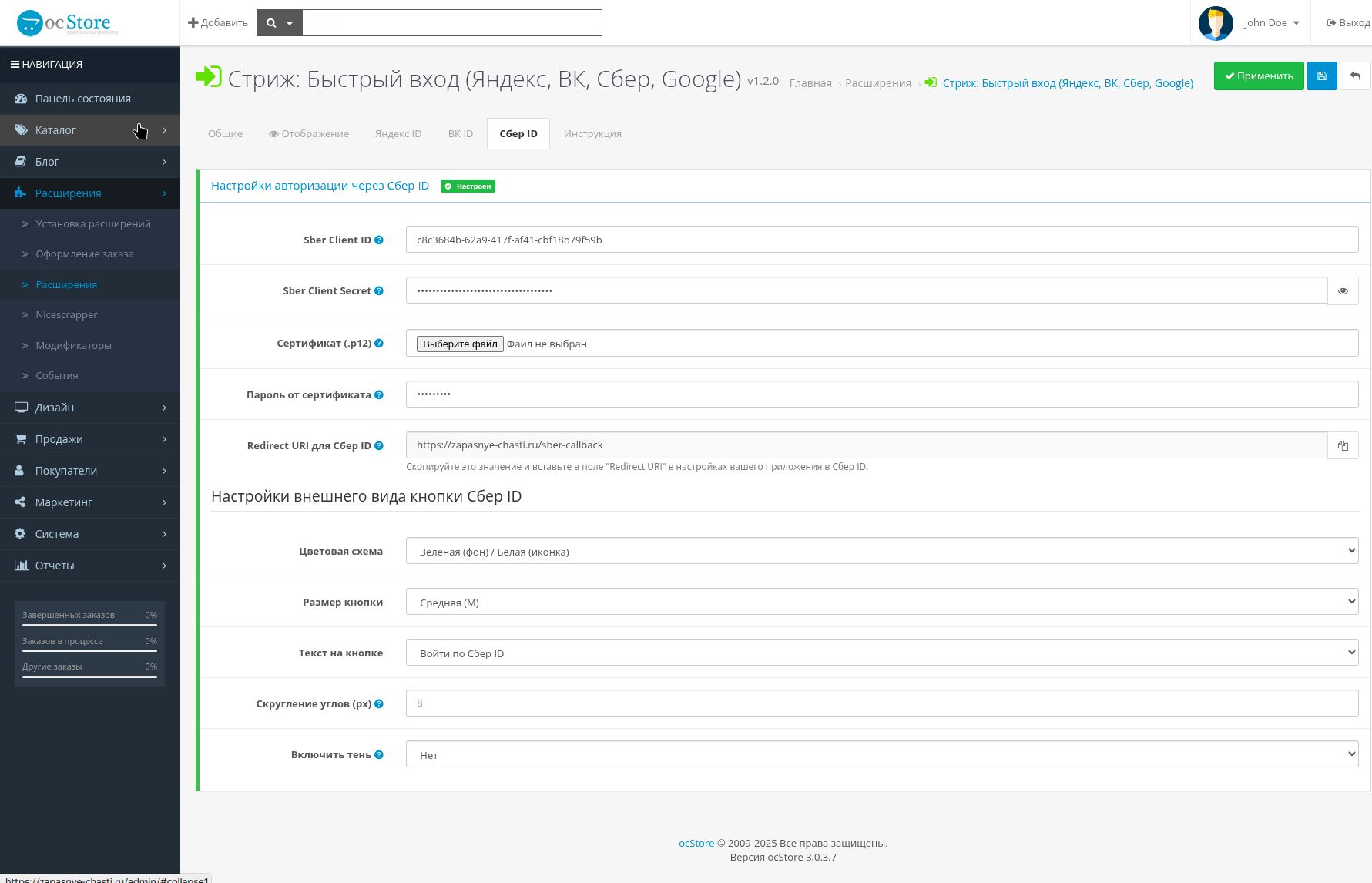Click the Sber Client Secret help icon
Viewport: 1372px width, 883px height.
tap(379, 291)
